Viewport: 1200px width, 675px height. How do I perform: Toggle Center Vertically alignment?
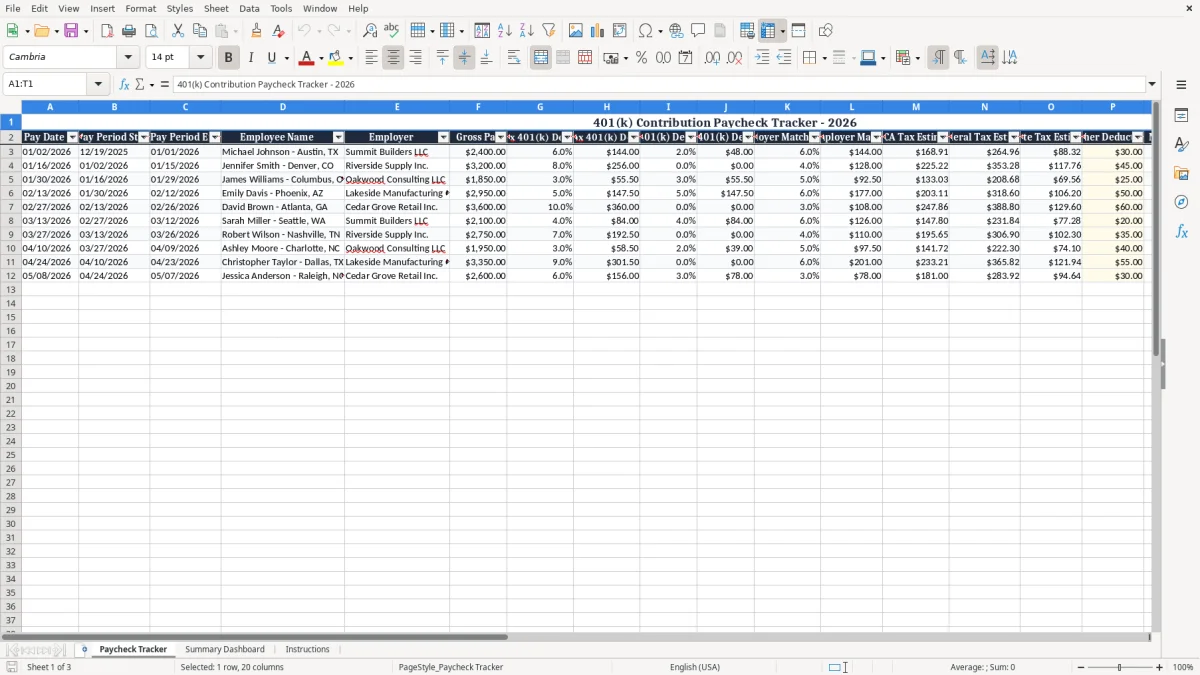pyautogui.click(x=464, y=58)
